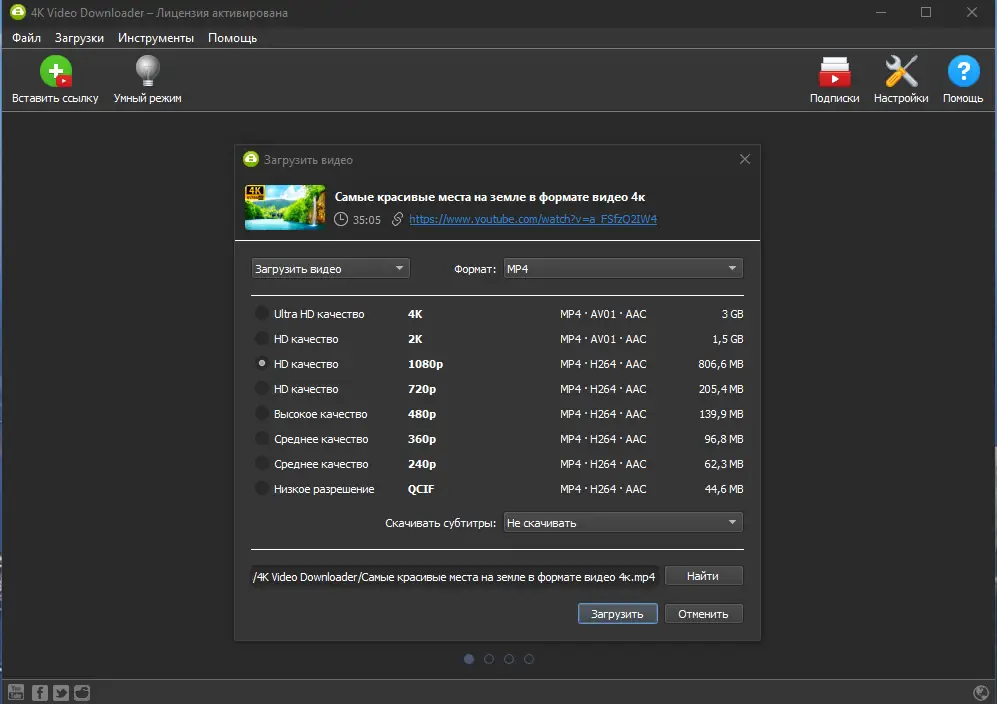This screenshot has height=704, width=997.
Task: Click the green app logo in the dialog title
Action: coord(251,159)
